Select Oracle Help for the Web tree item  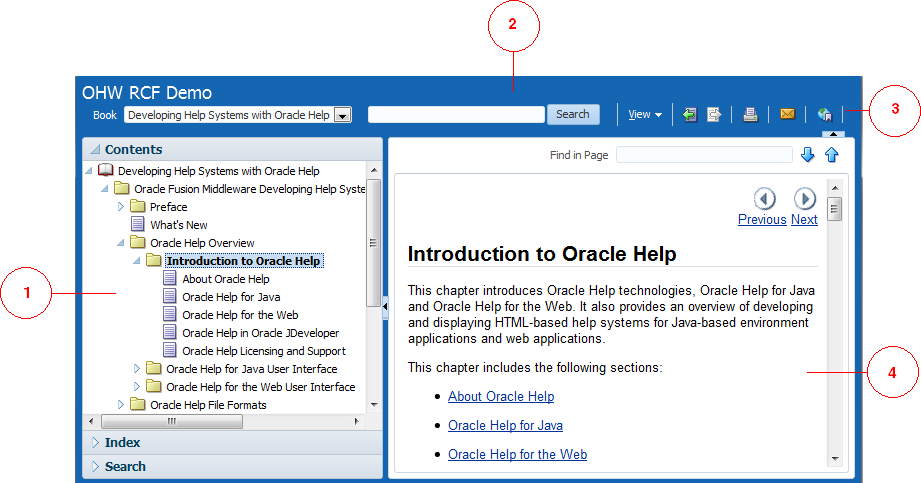click(240, 315)
